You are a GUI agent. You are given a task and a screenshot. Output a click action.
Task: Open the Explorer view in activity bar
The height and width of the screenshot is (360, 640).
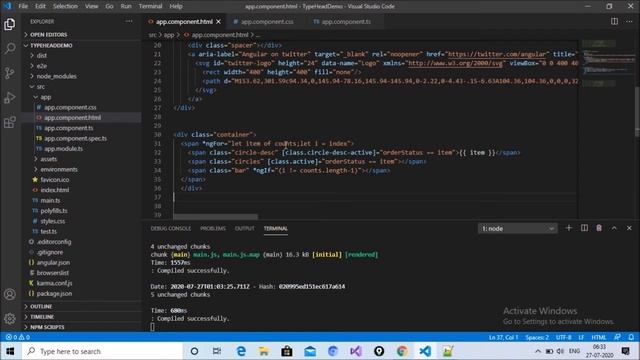tap(9, 24)
